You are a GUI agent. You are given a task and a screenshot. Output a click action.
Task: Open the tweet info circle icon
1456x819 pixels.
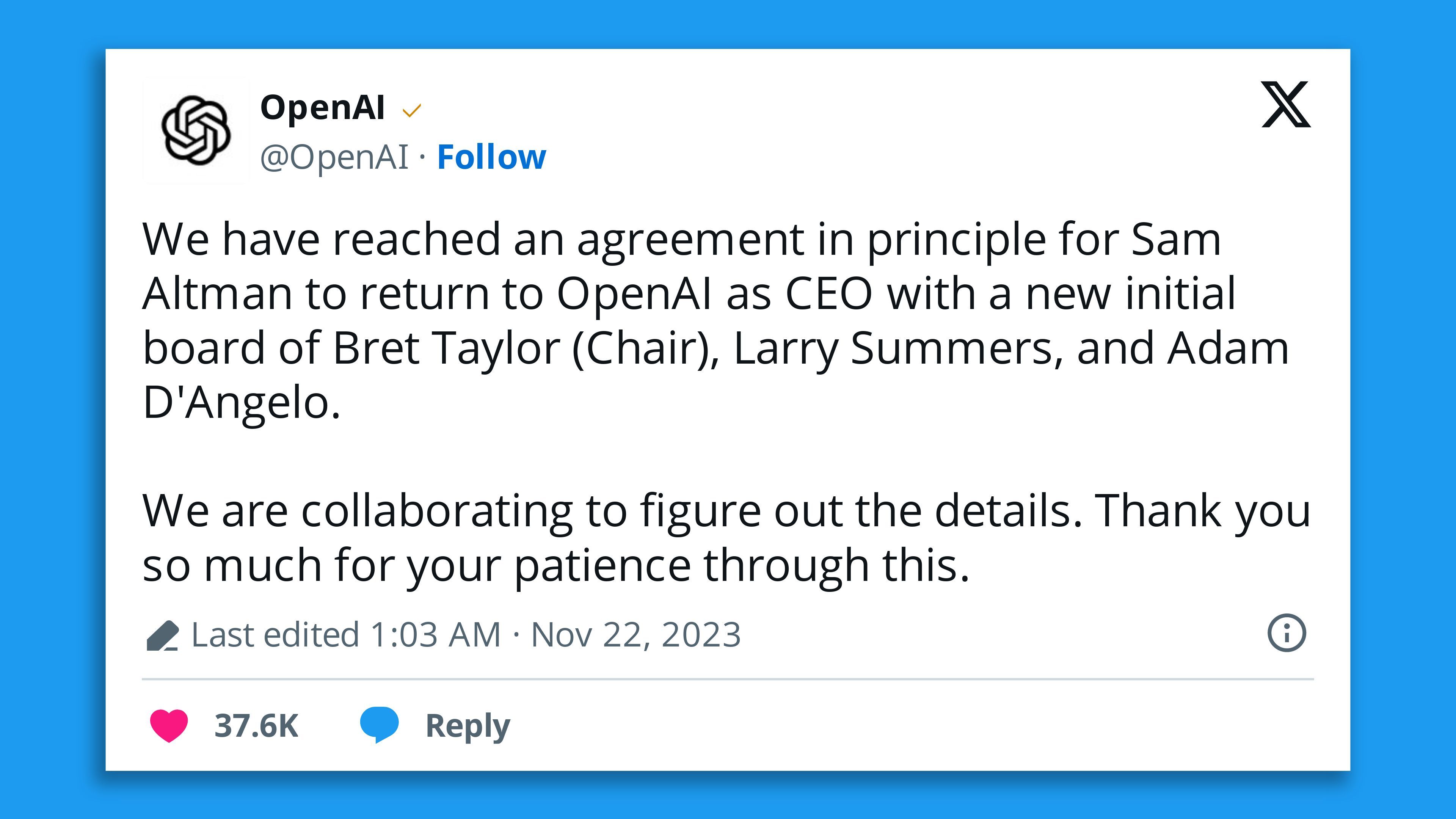tap(1287, 632)
